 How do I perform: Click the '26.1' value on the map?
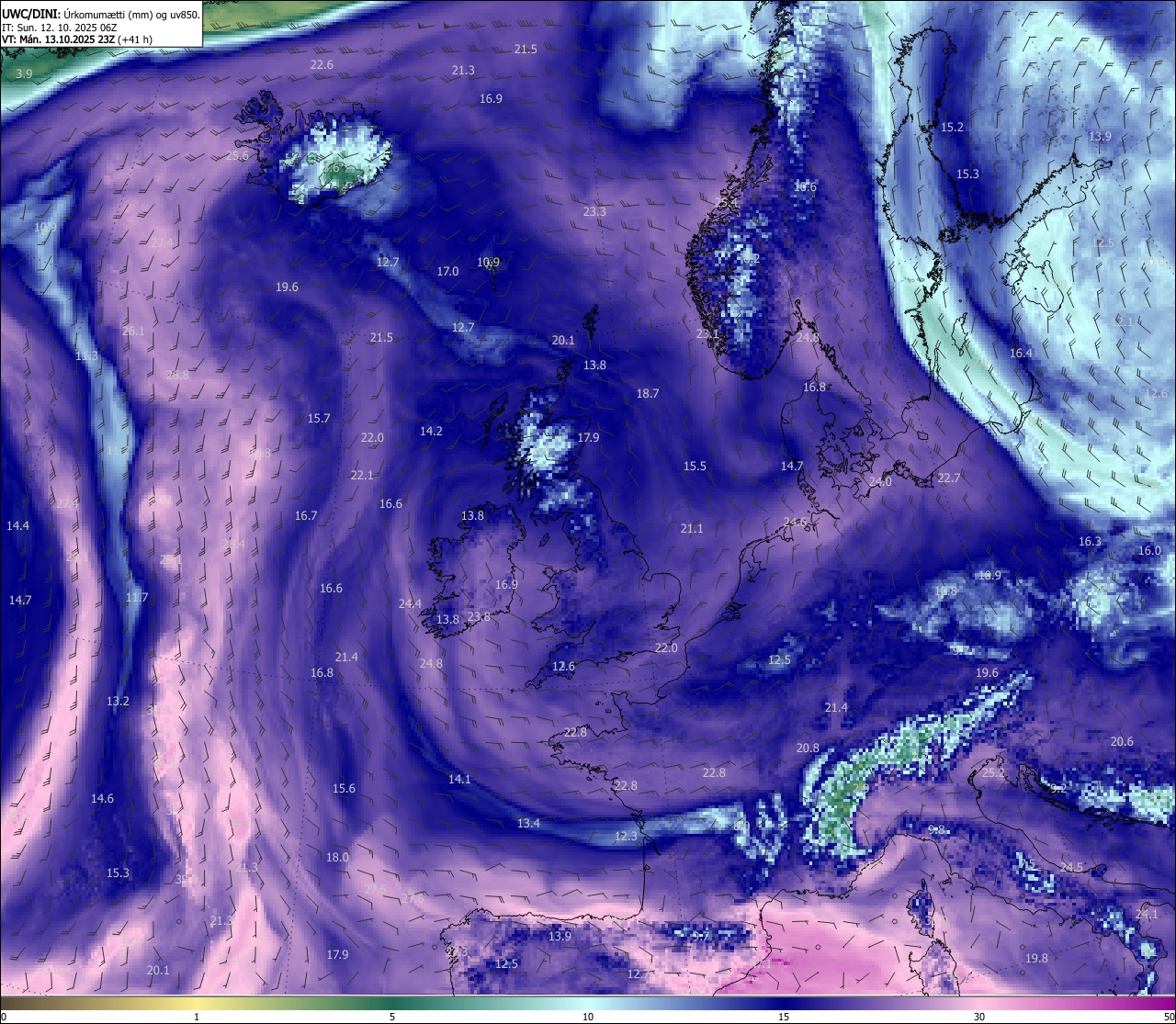(133, 331)
